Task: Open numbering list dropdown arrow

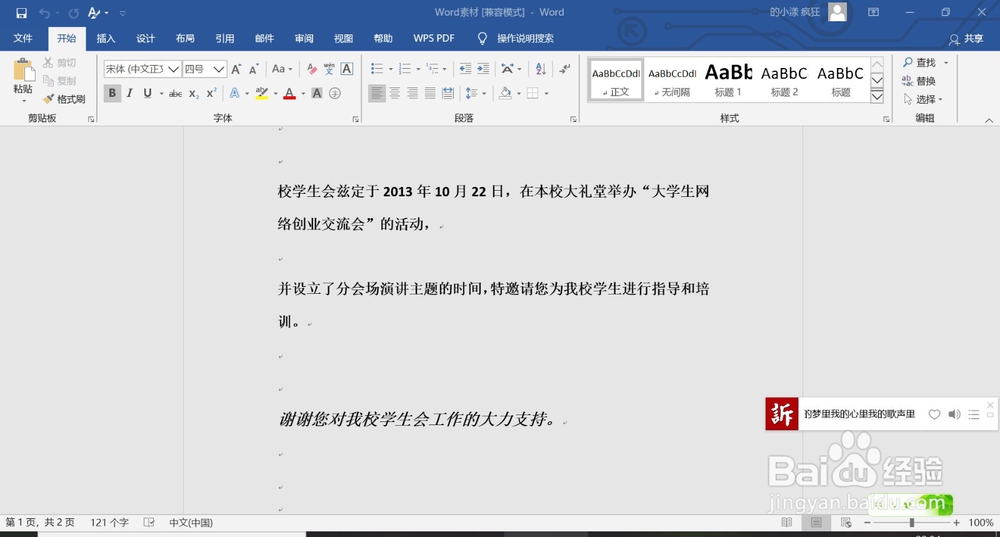Action: tap(418, 69)
